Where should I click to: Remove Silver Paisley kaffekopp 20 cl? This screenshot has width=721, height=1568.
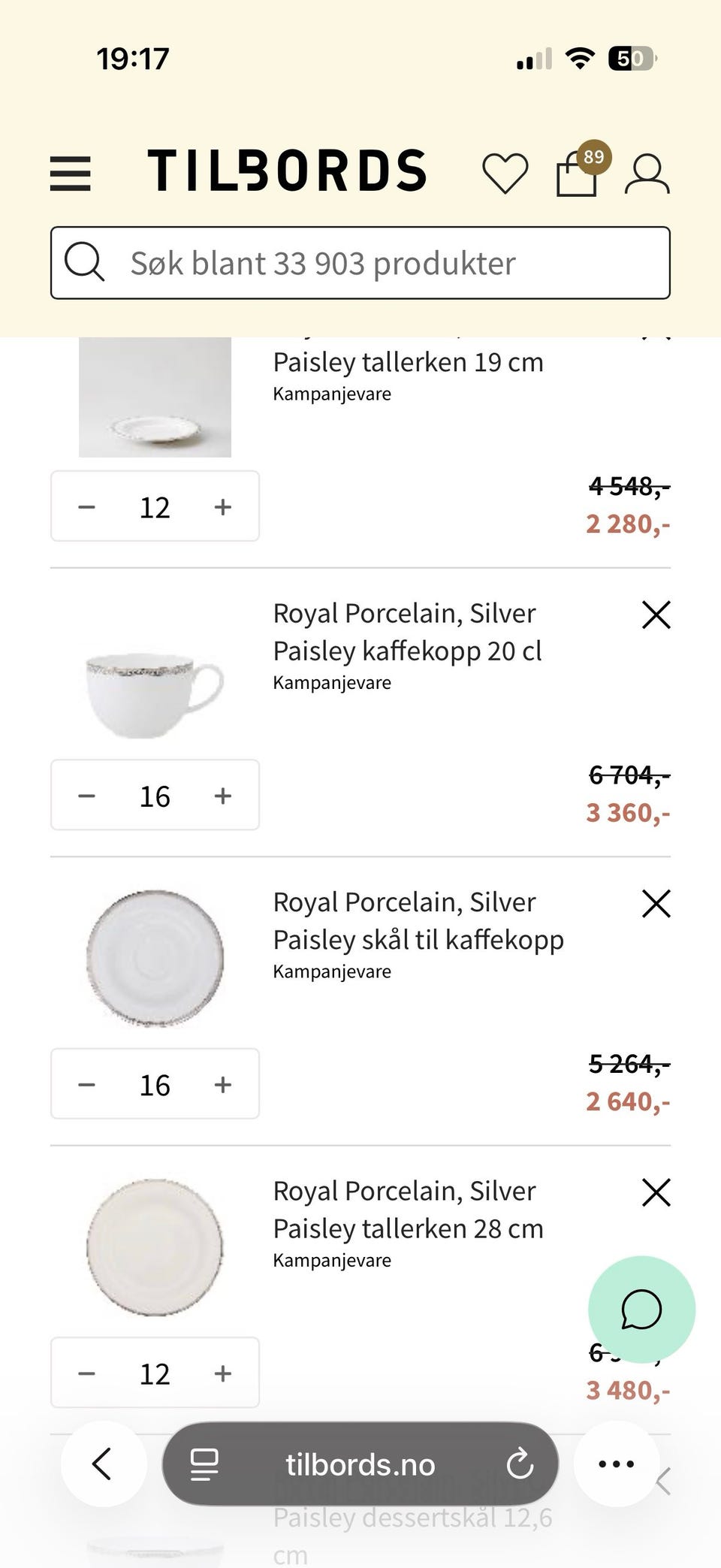pyautogui.click(x=656, y=615)
